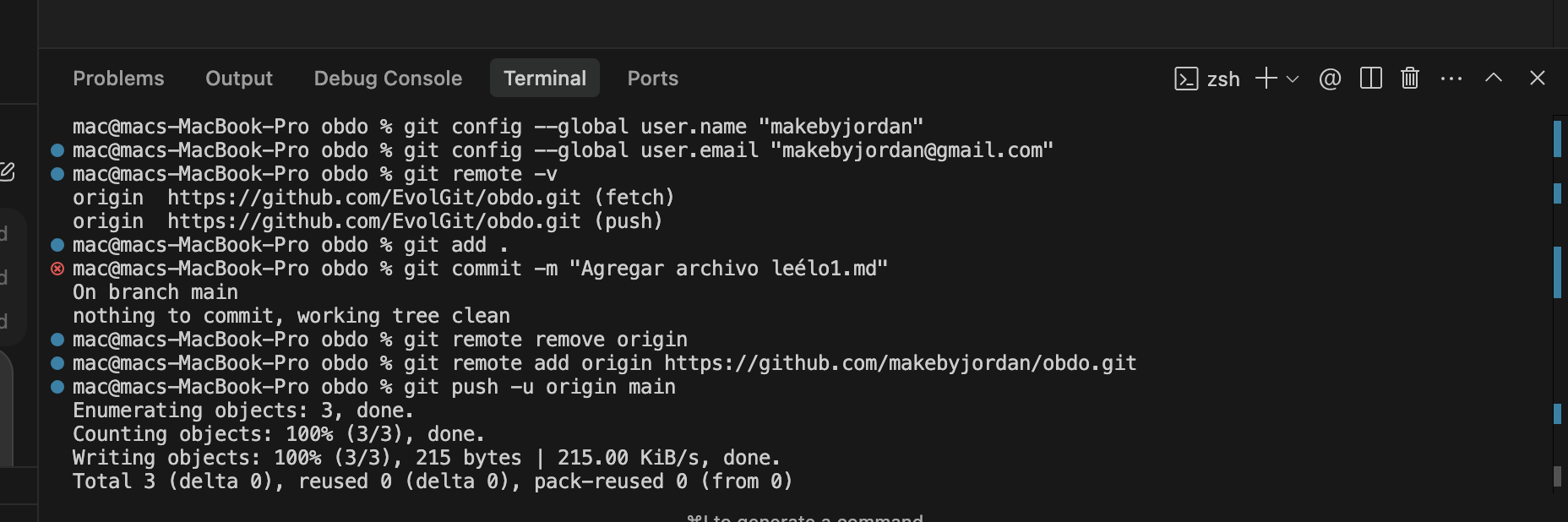Image resolution: width=1568 pixels, height=522 pixels.
Task: Open the launch profile dropdown arrow next to plus
Action: (1293, 79)
